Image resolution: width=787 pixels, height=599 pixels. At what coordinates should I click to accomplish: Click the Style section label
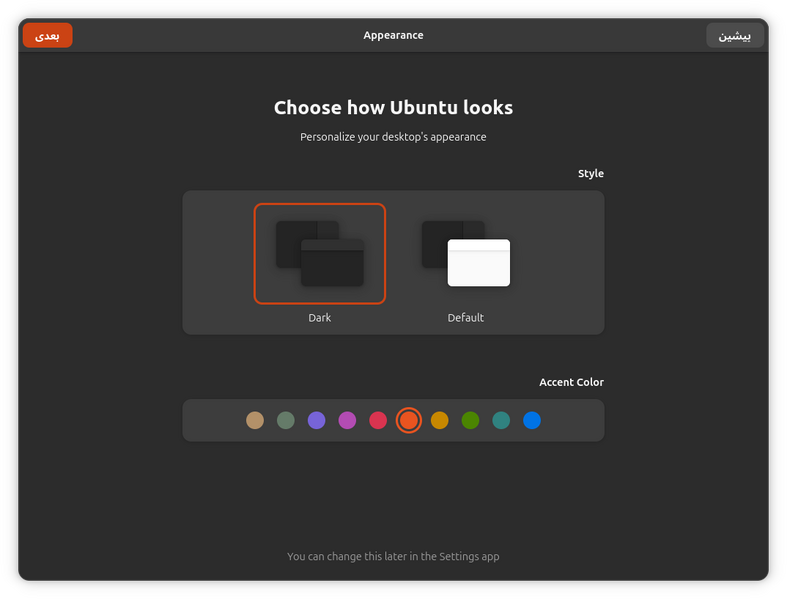tap(591, 174)
